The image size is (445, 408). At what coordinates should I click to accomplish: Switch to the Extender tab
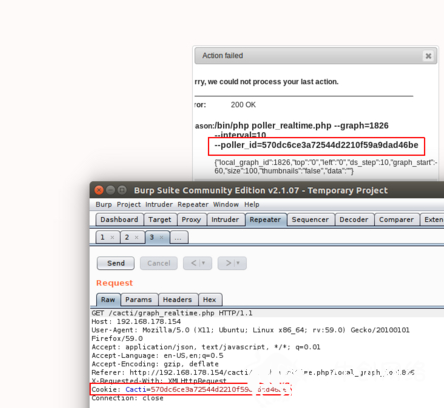click(x=432, y=220)
